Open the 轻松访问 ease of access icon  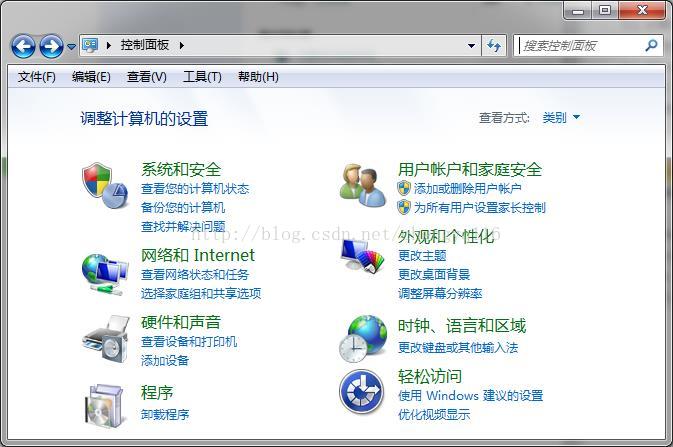tap(362, 392)
